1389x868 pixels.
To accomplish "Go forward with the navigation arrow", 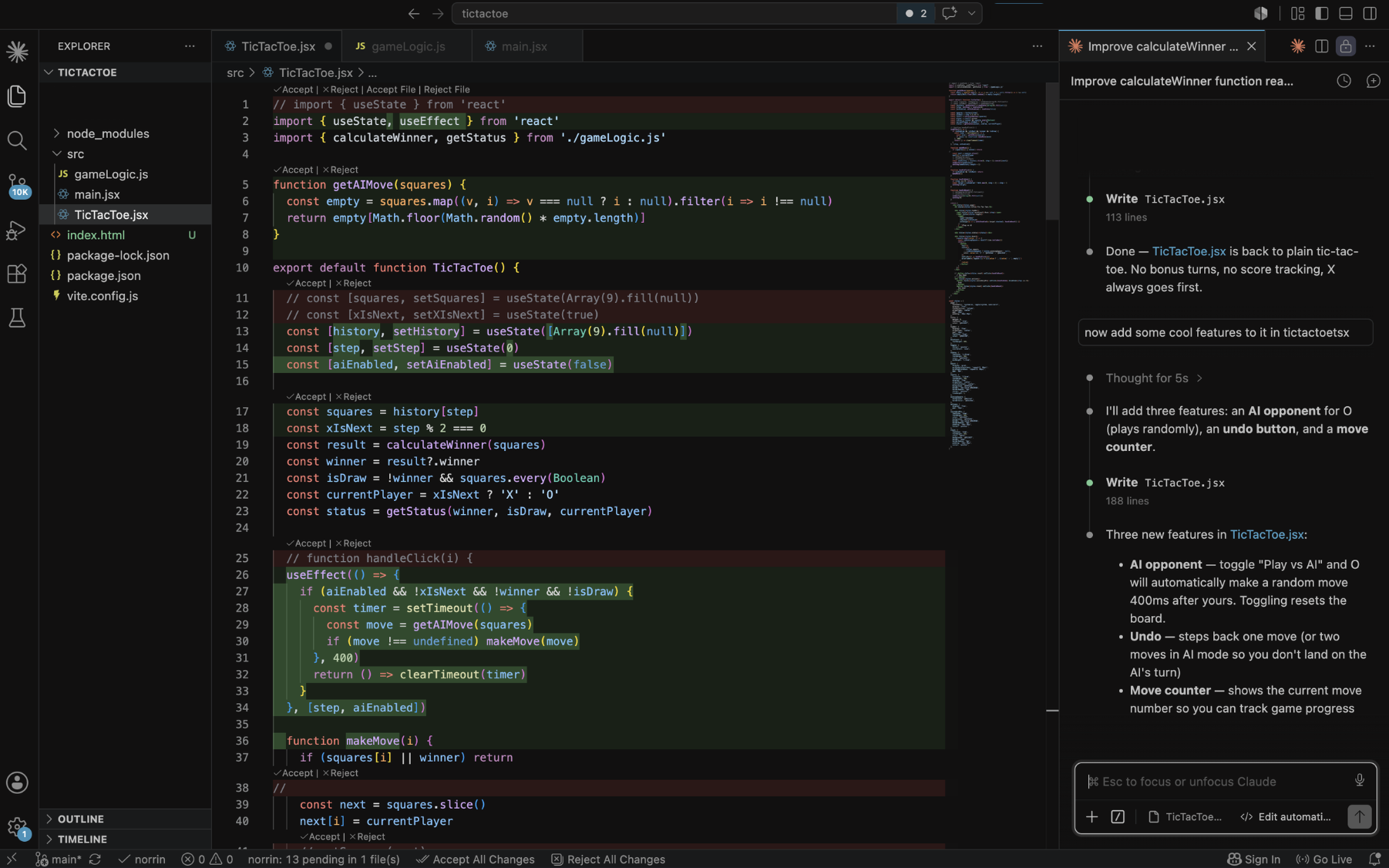I will [438, 13].
